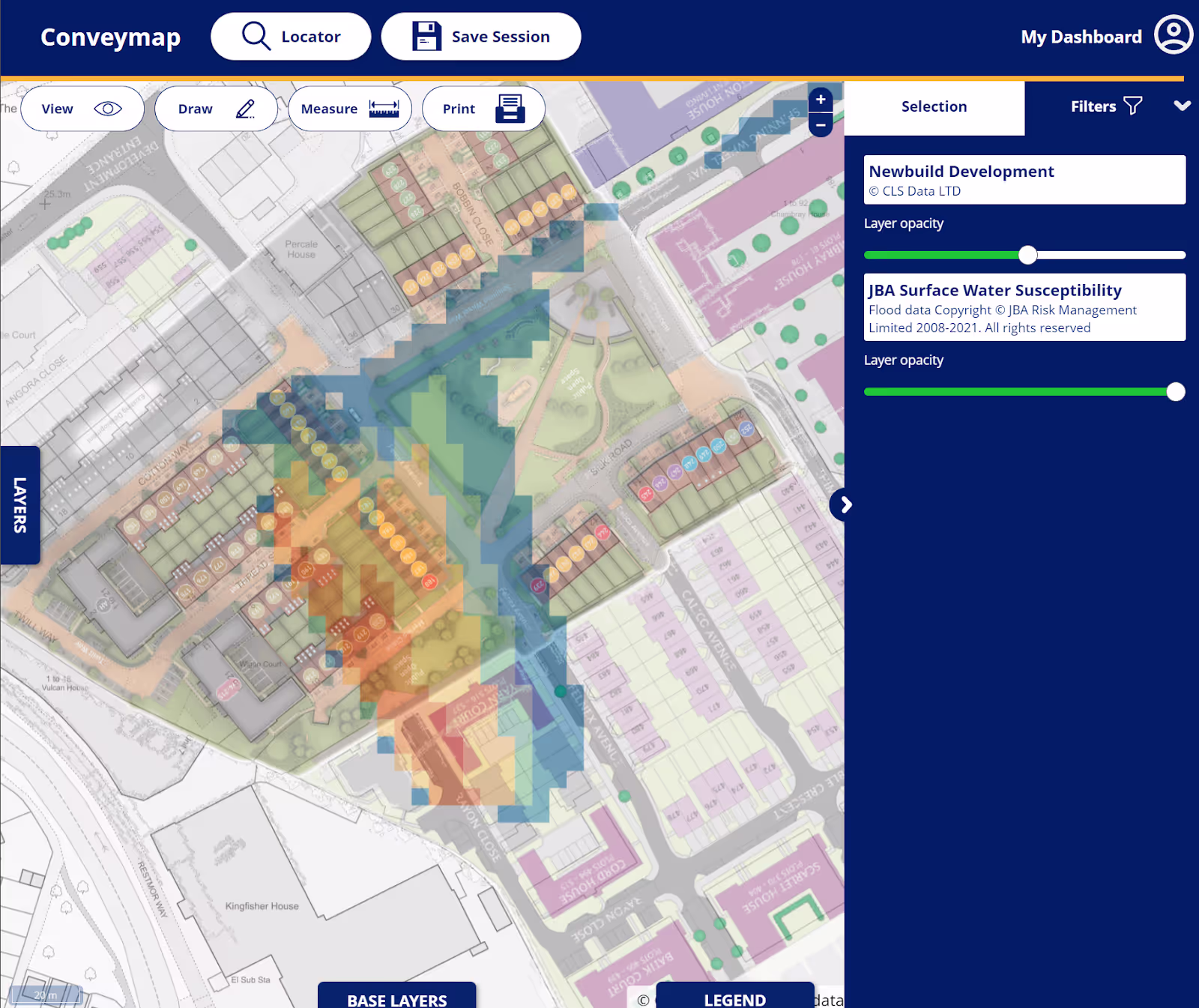Click the eye icon in View
1199x1008 pixels.
tap(108, 109)
